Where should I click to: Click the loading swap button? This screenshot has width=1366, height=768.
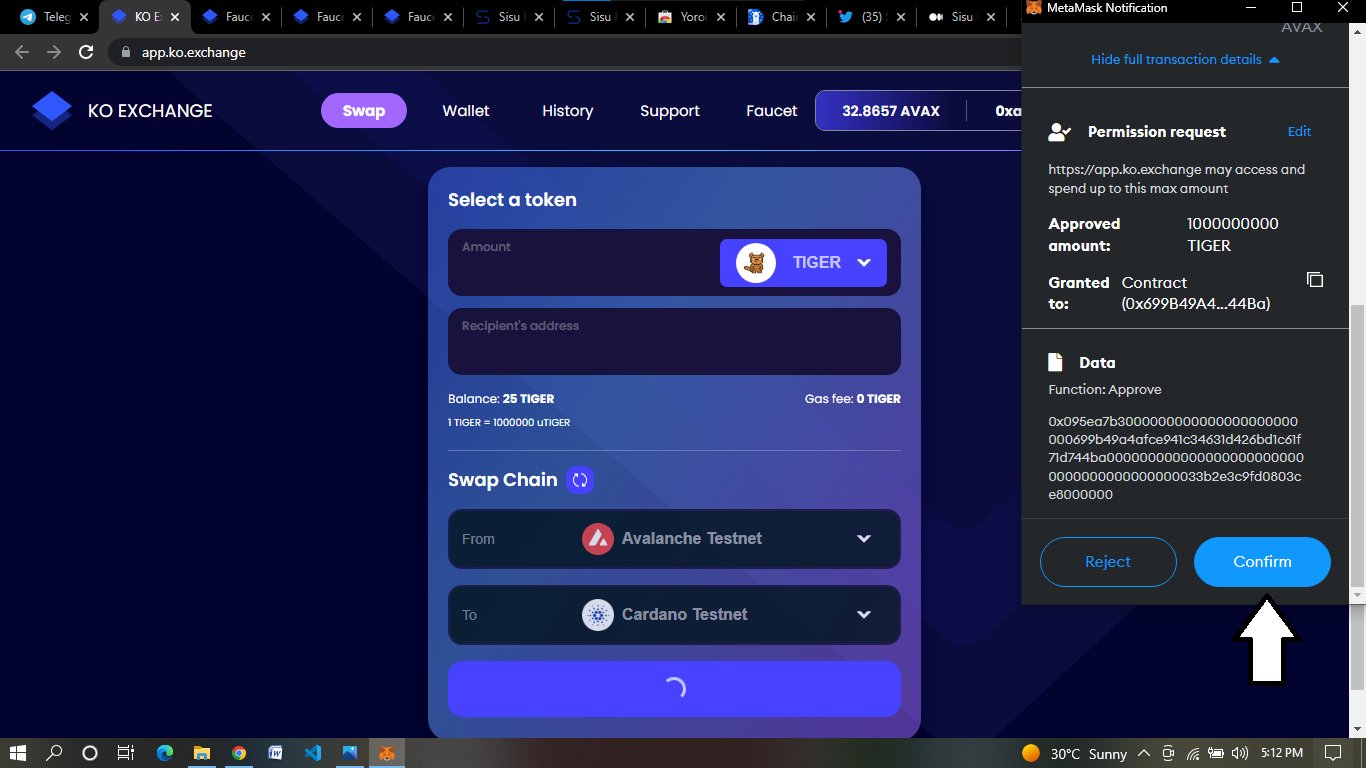click(674, 689)
